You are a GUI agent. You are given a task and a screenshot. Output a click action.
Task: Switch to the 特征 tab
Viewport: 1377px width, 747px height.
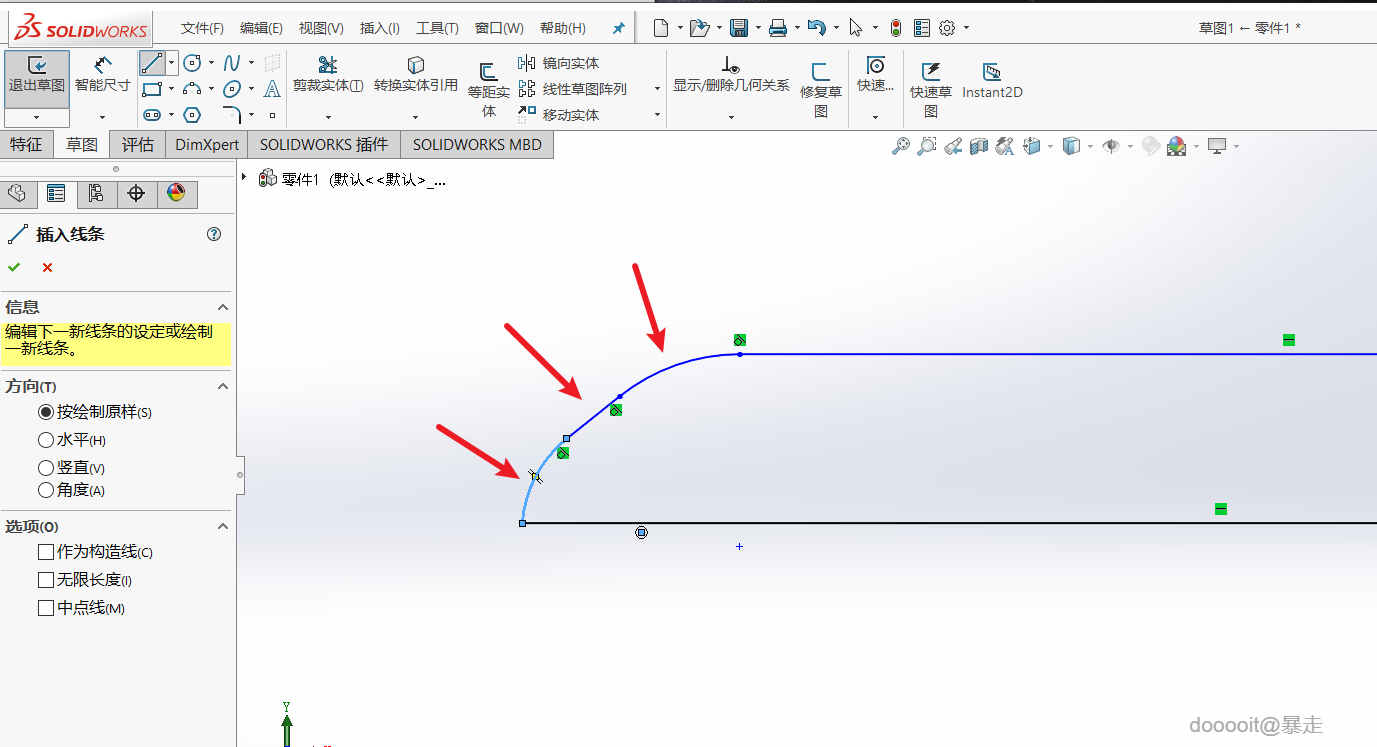click(26, 144)
